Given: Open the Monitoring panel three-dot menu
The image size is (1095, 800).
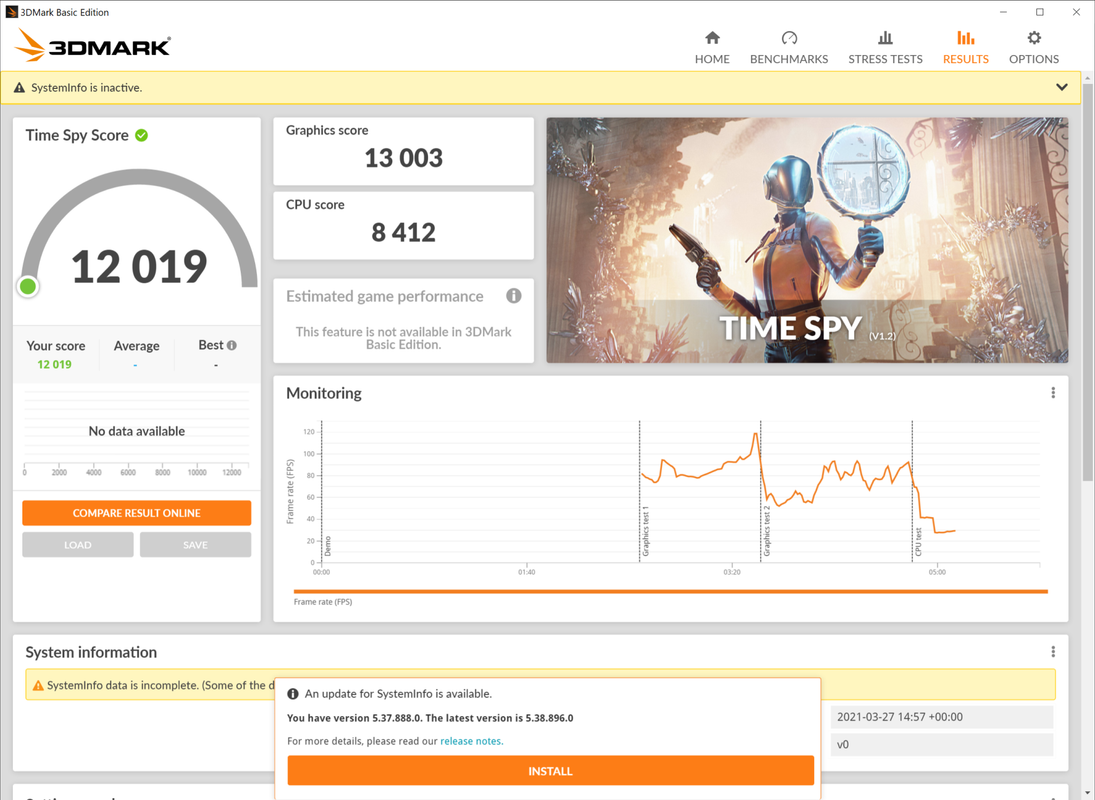Looking at the screenshot, I should [x=1053, y=393].
